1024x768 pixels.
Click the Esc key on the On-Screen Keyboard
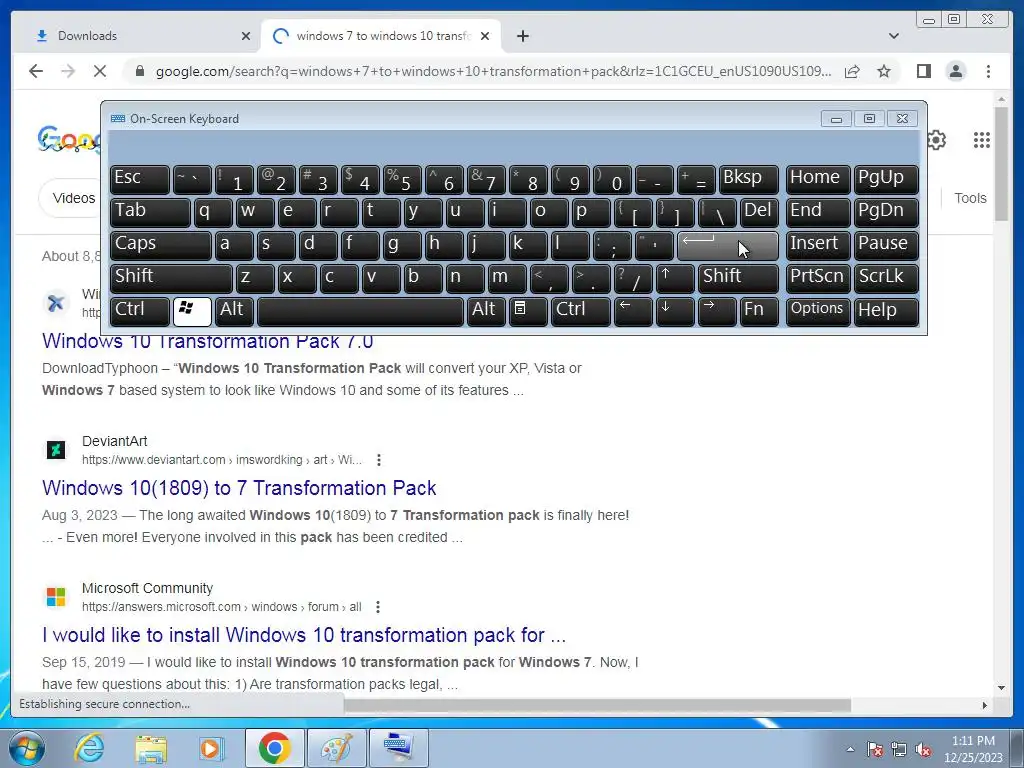coord(140,179)
